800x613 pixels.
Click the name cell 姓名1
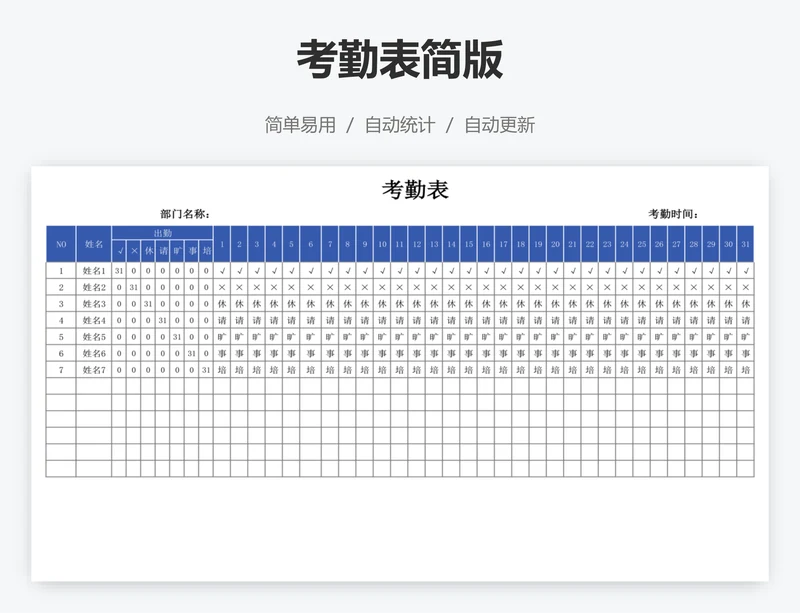pos(94,271)
